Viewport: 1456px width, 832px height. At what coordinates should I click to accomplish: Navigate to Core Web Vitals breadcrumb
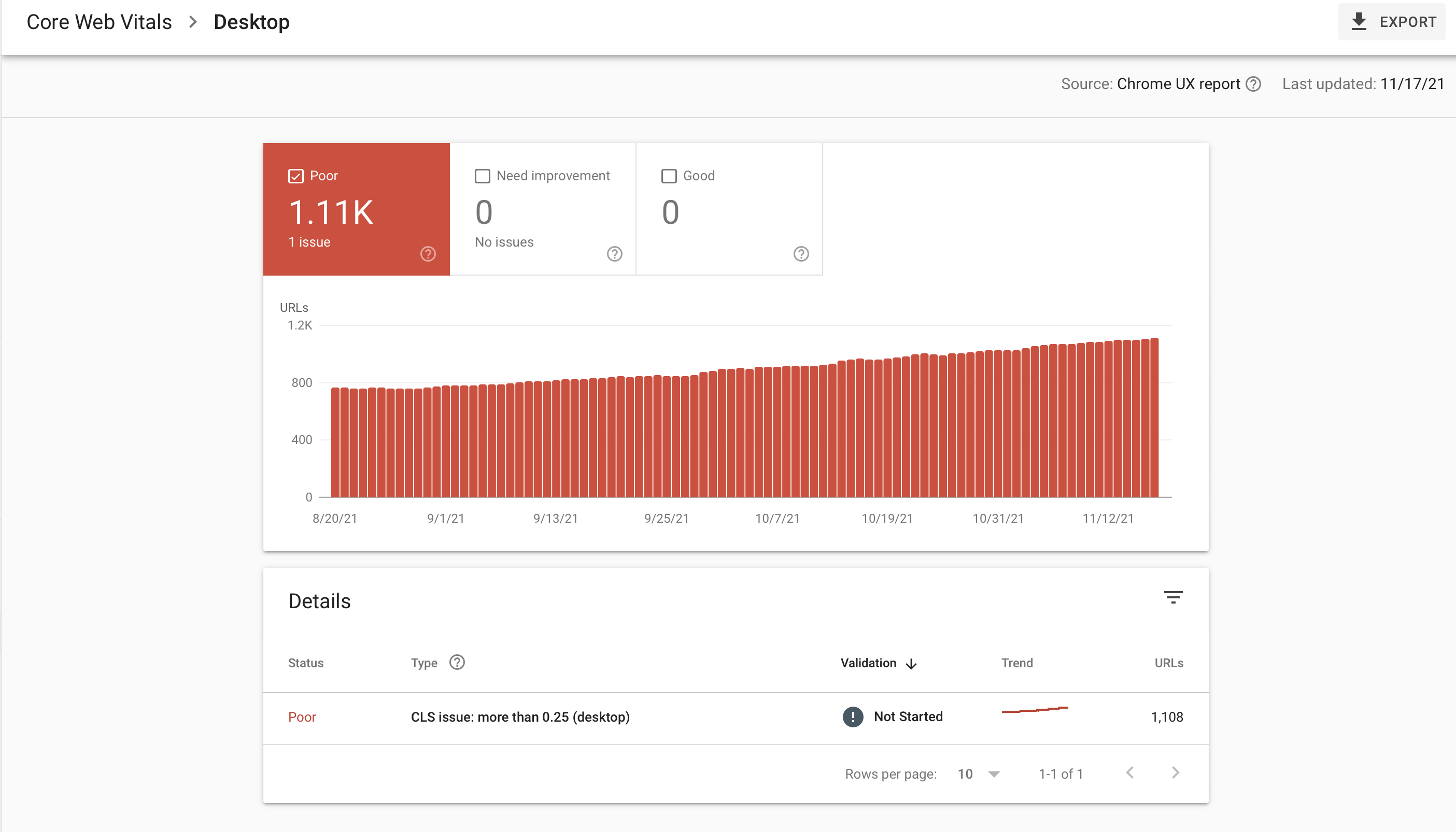pos(99,22)
